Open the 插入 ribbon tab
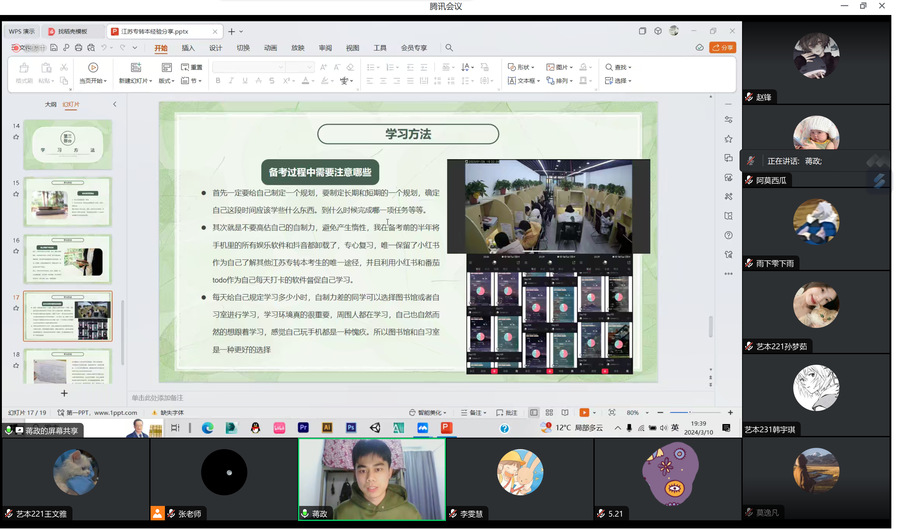Image resolution: width=898 pixels, height=530 pixels. pos(188,47)
